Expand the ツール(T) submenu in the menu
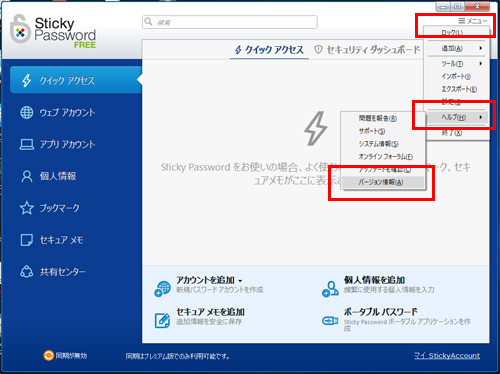Screen dimensions: 500x374 [458, 63]
